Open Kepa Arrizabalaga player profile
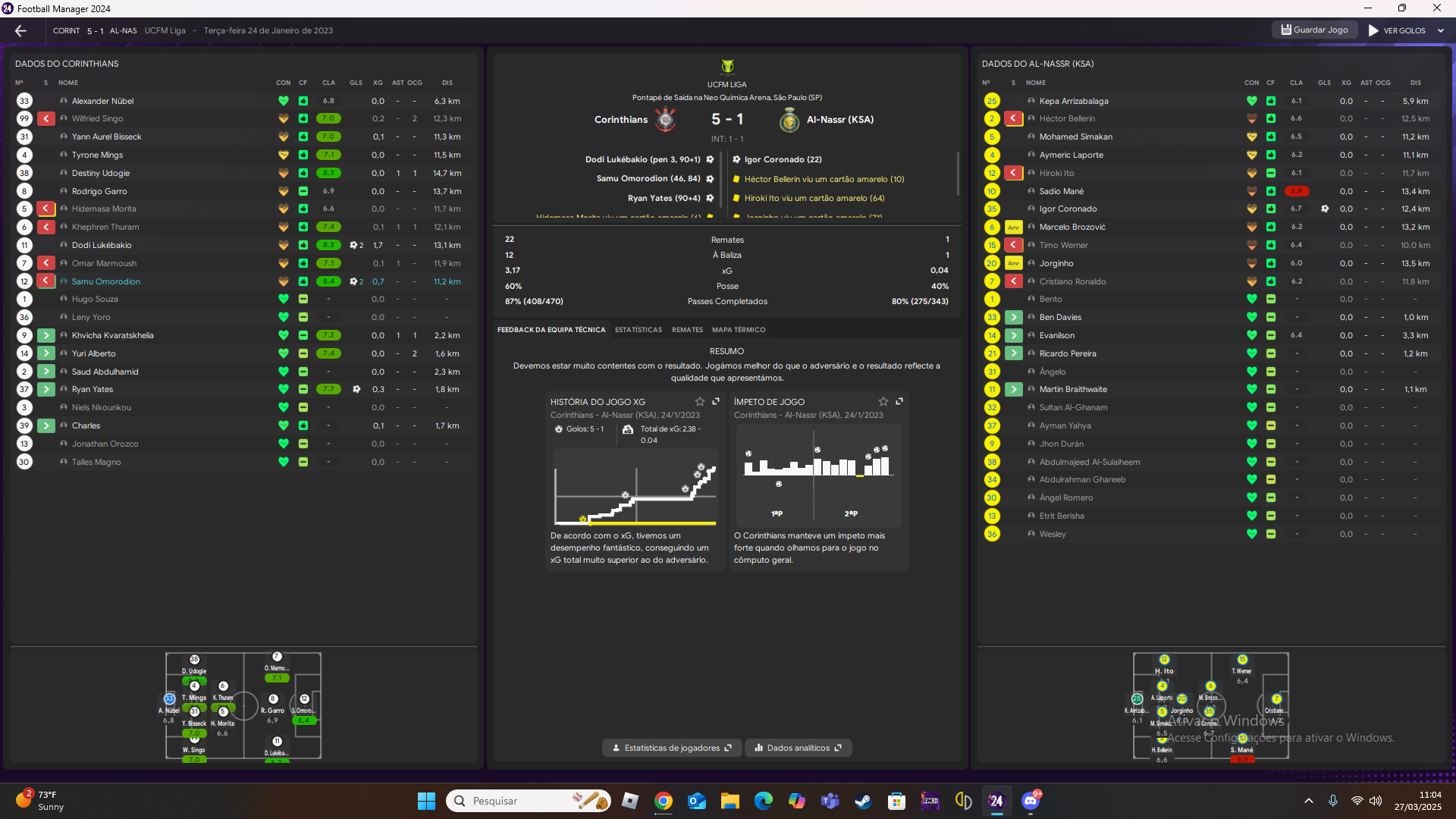 coord(1074,101)
